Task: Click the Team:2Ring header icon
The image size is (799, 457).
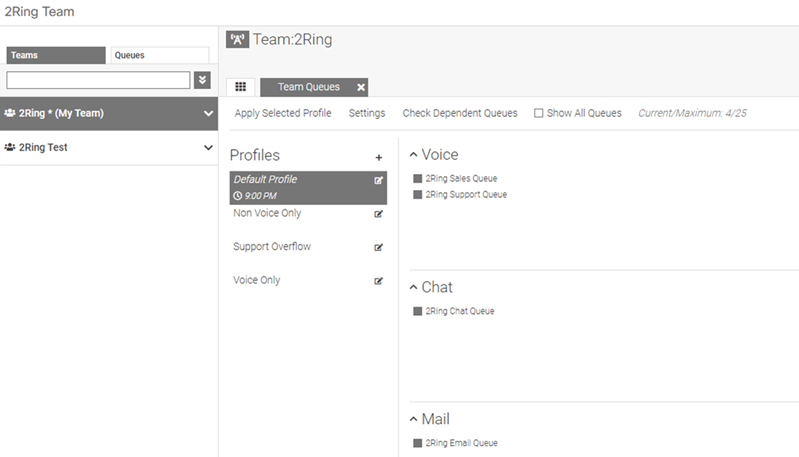Action: click(x=237, y=40)
